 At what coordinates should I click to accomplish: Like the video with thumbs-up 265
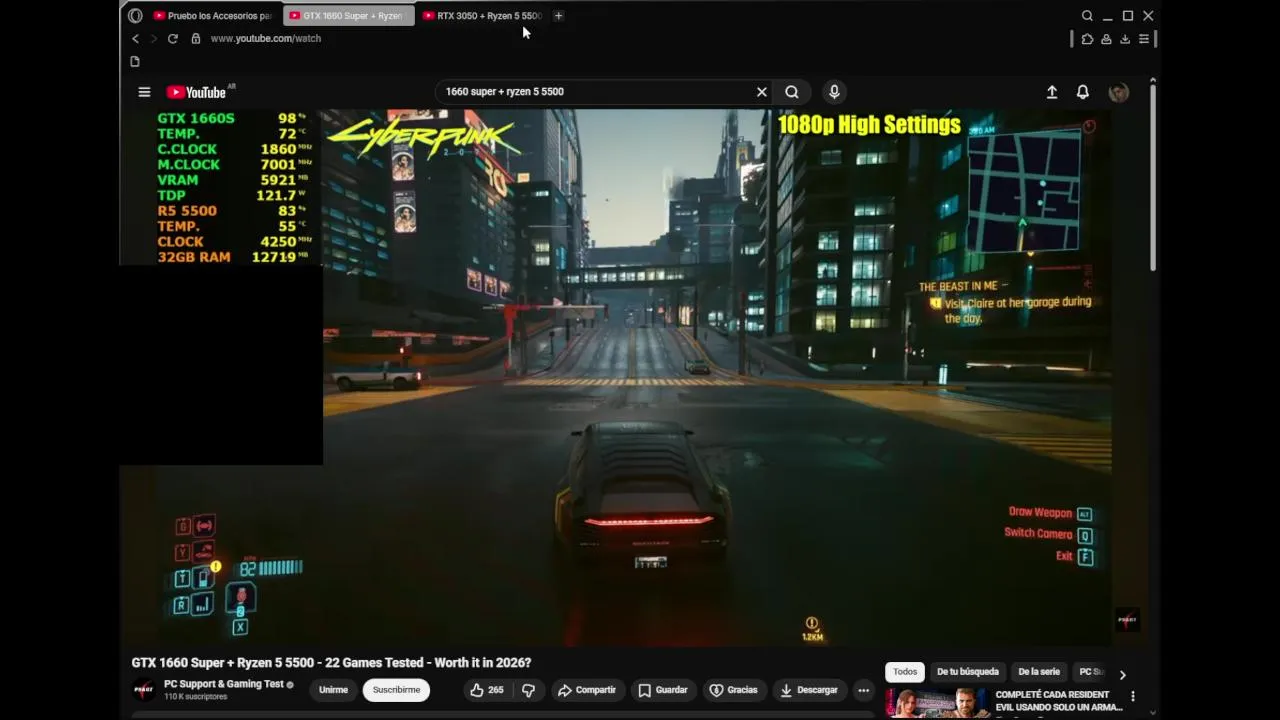pyautogui.click(x=486, y=690)
